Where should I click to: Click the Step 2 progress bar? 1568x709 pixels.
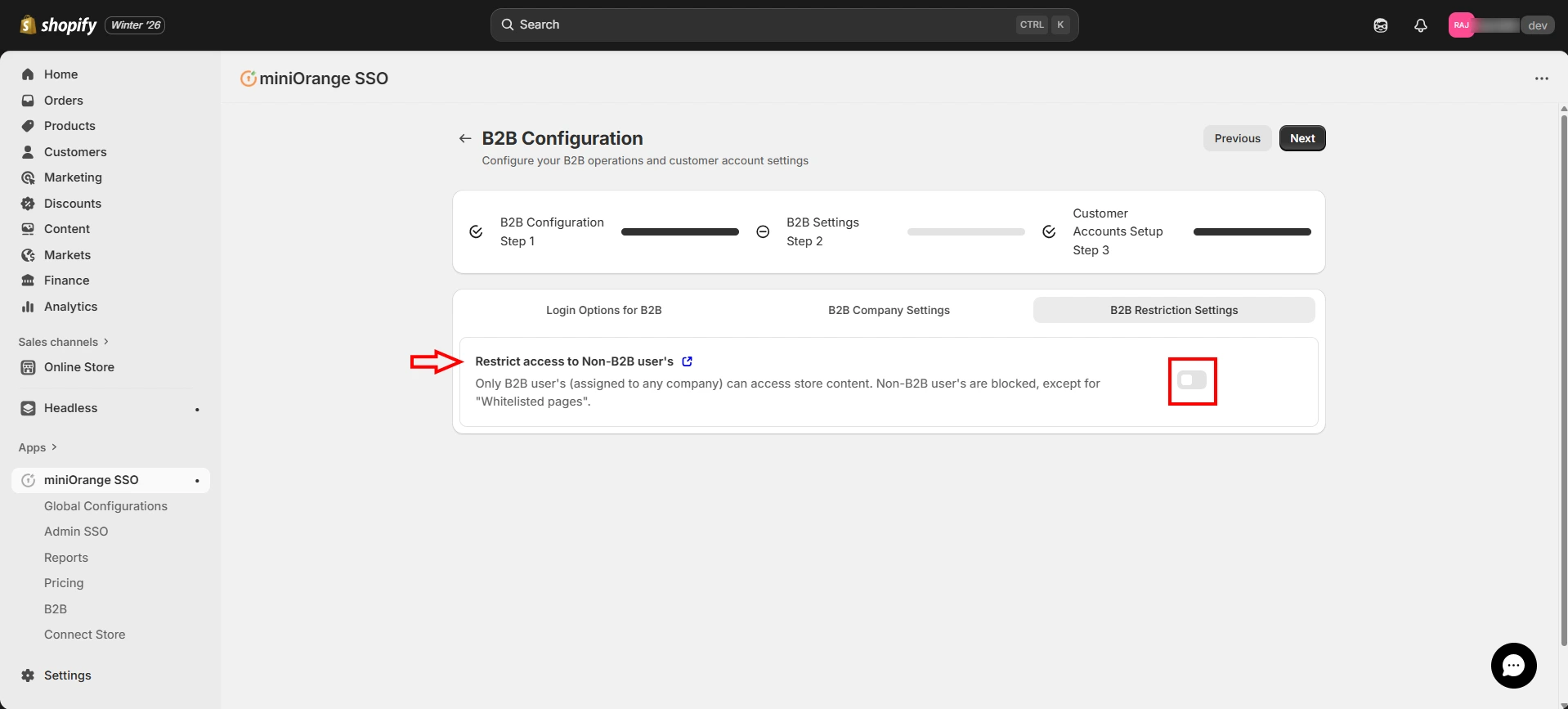pos(966,231)
